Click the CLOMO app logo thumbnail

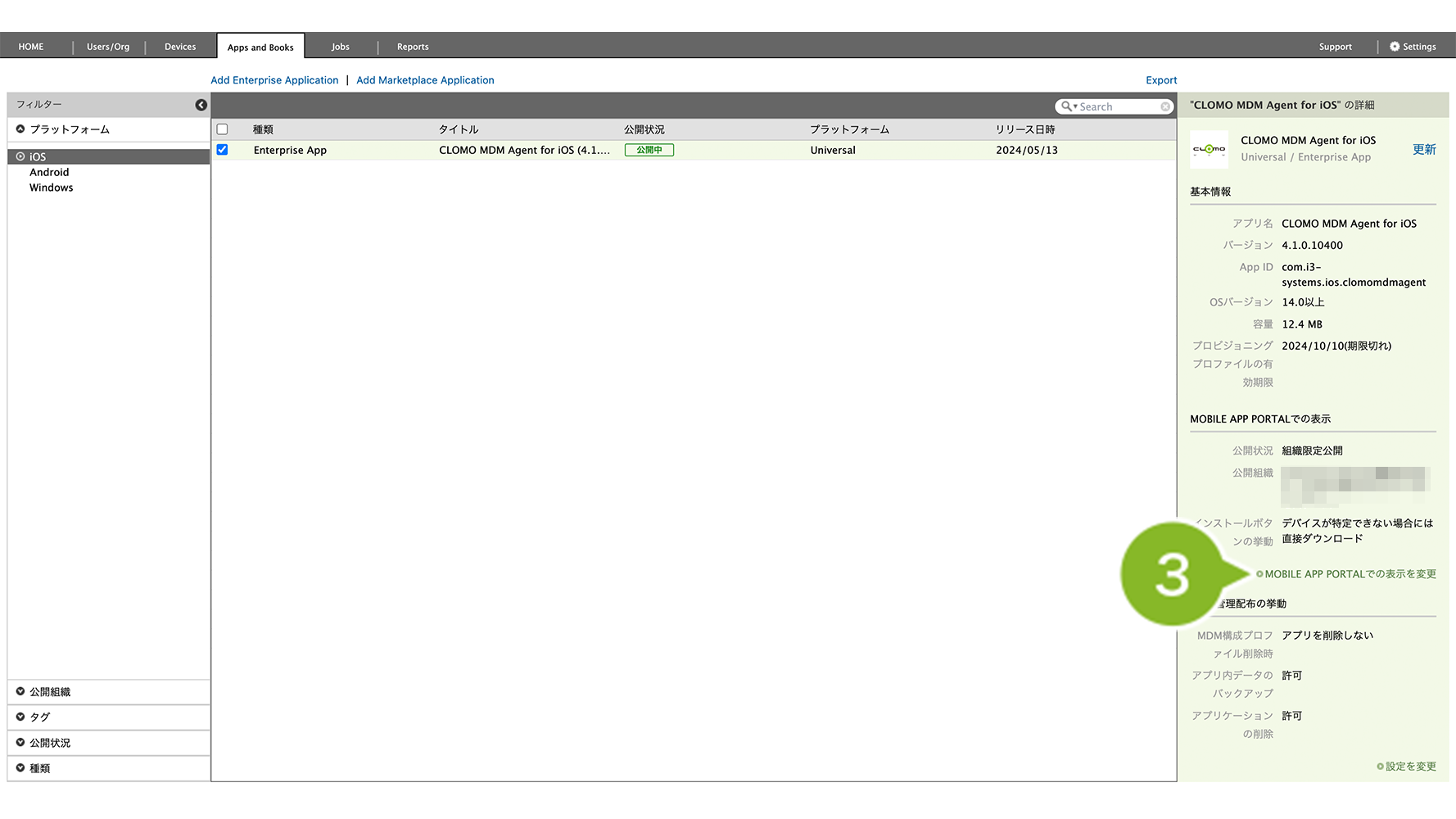(1209, 149)
